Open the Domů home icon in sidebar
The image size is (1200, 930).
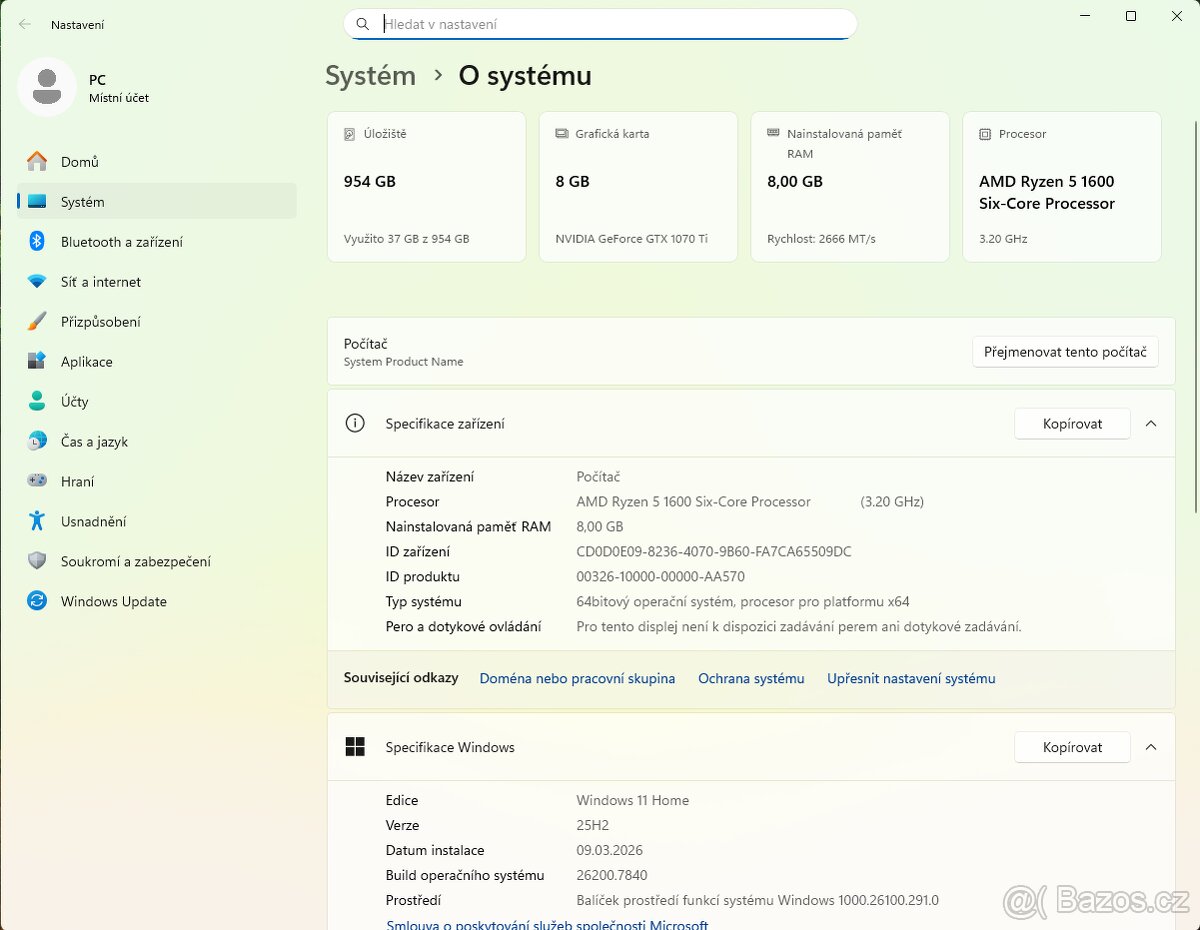(x=37, y=162)
